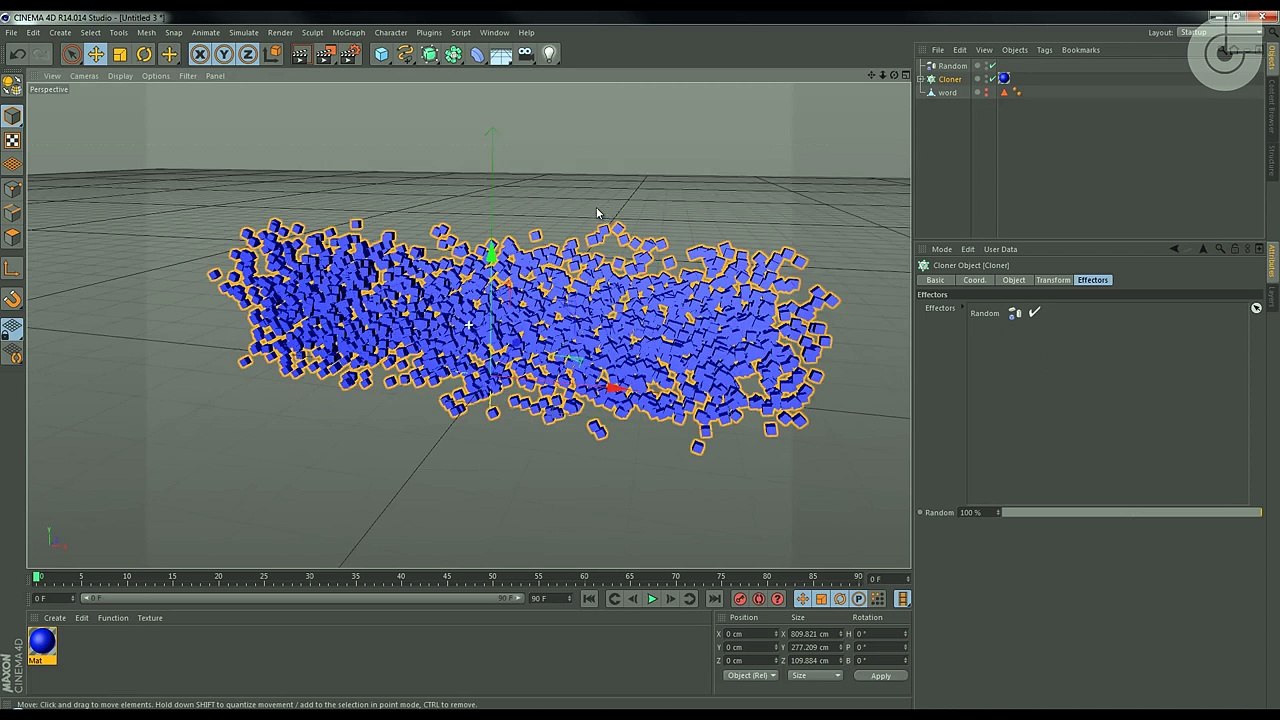1280x720 pixels.
Task: Click the blue material tag on Cloner
Action: [1004, 79]
